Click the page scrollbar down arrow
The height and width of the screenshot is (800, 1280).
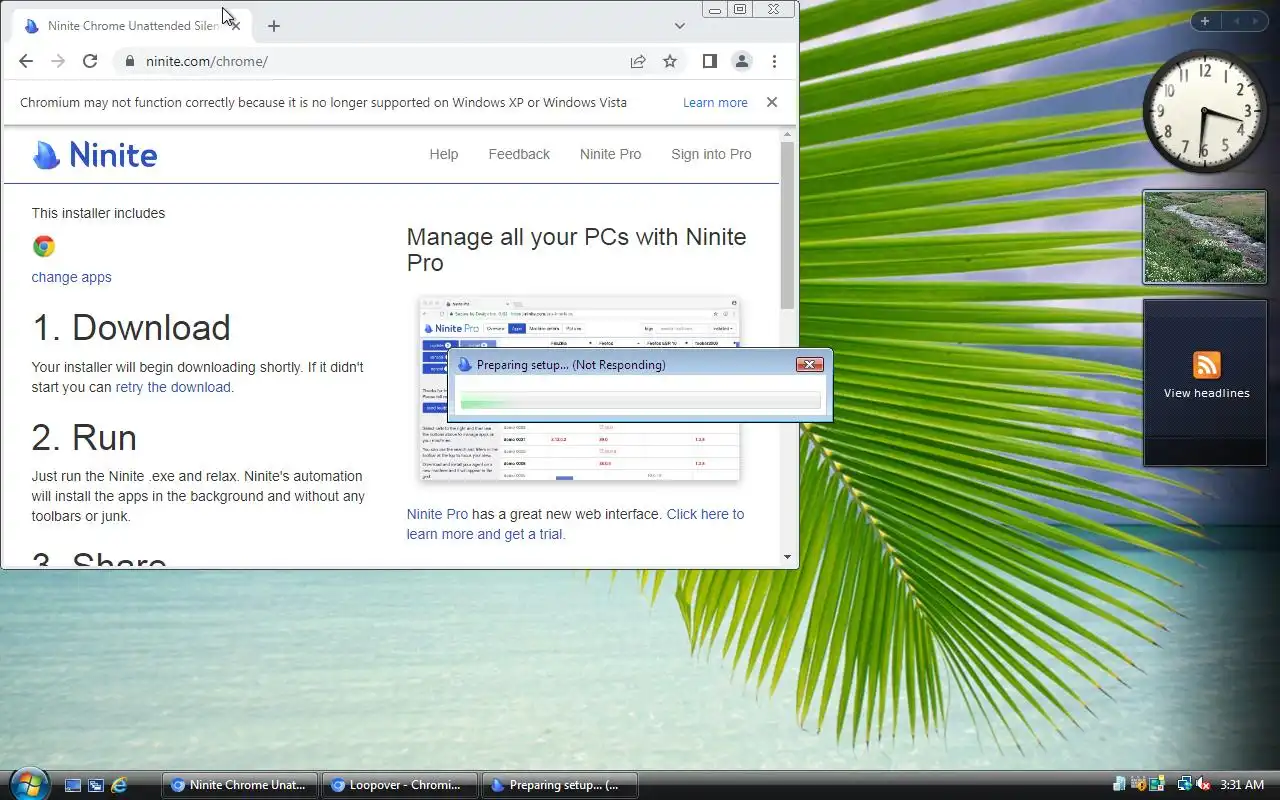point(787,557)
